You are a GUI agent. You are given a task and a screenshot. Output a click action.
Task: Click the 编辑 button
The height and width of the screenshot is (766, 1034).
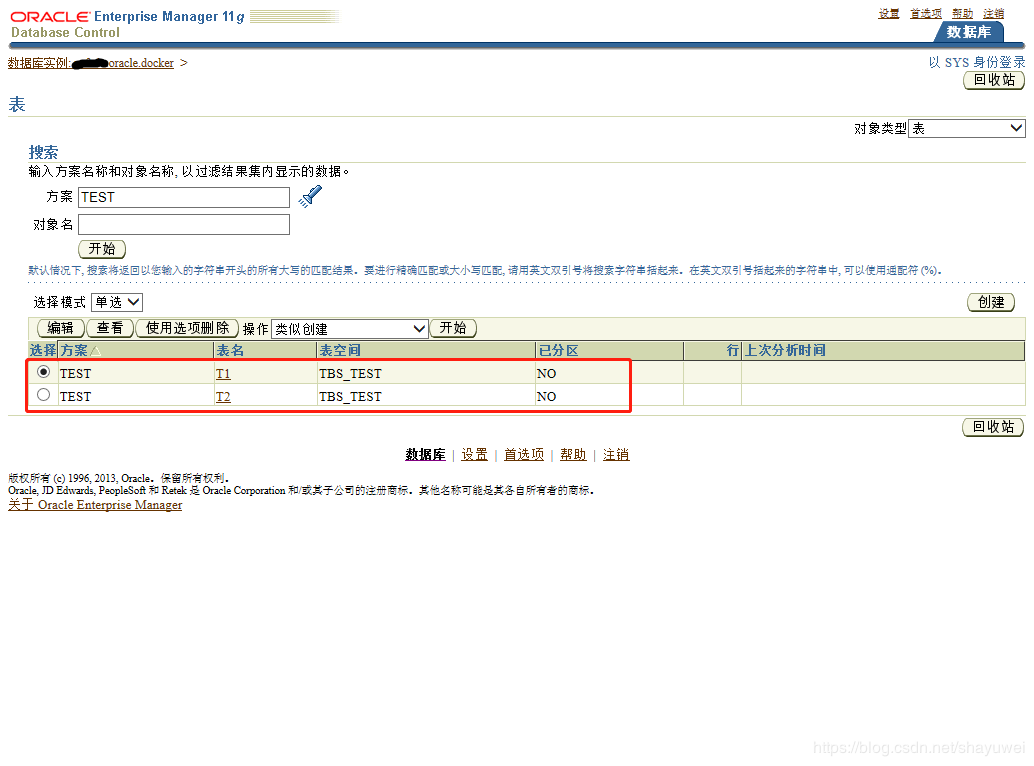(61, 328)
